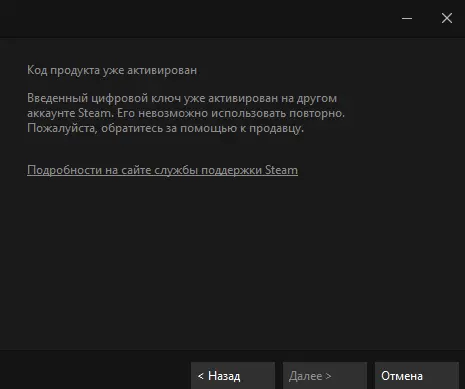The height and width of the screenshot is (389, 465).
Task: Click the '< Назад' back button
Action: [x=233, y=376]
